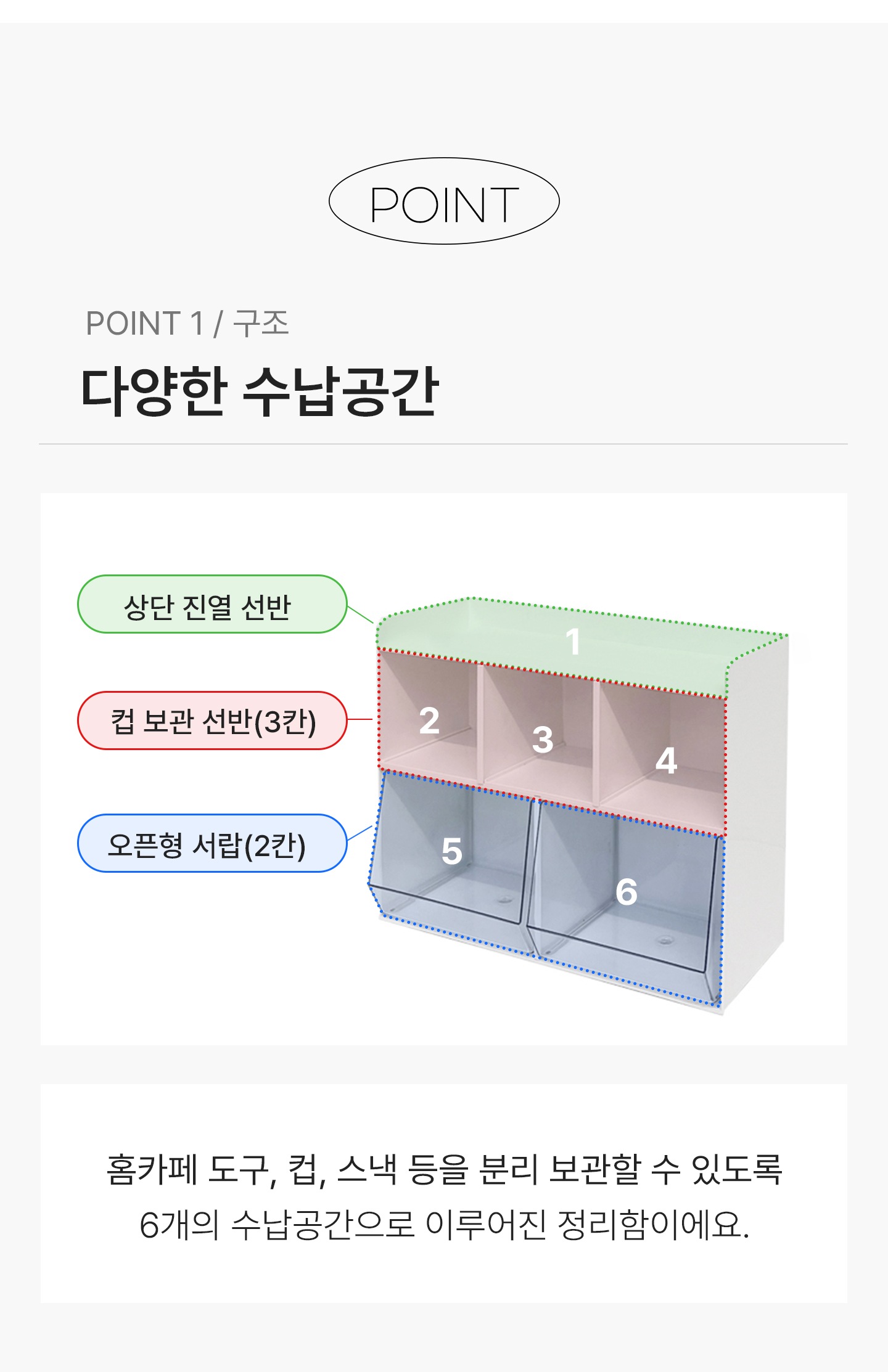
Task: Click the green connector line to shelf
Action: tap(361, 615)
